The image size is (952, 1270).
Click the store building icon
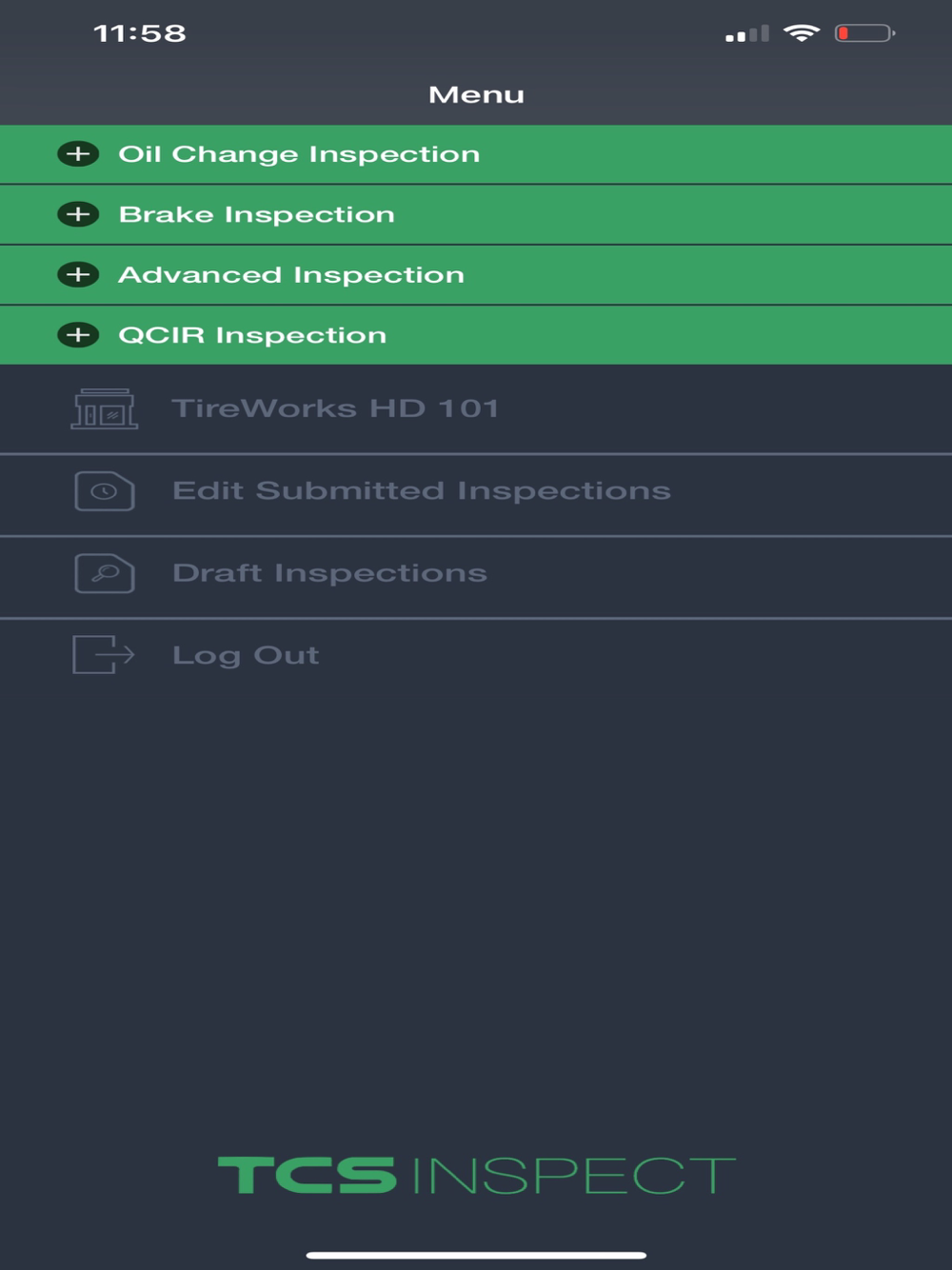[x=105, y=408]
